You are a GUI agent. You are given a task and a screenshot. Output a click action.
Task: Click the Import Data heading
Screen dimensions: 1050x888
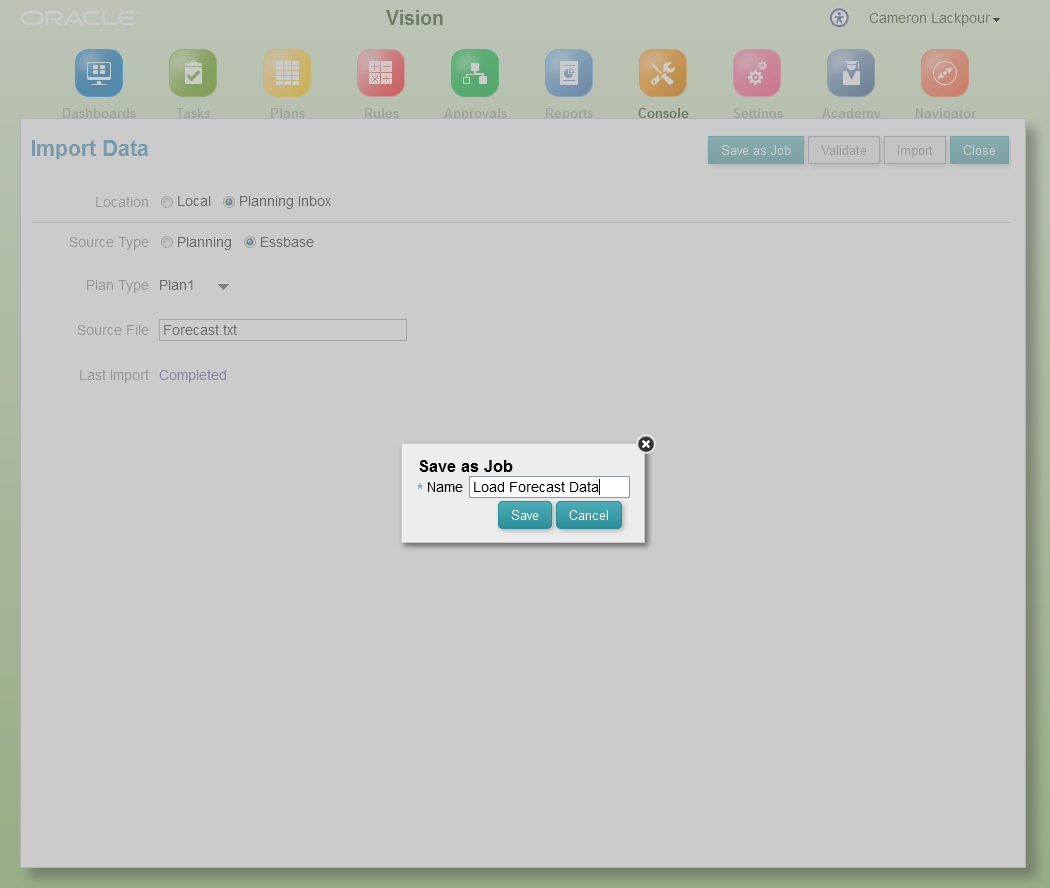90,149
